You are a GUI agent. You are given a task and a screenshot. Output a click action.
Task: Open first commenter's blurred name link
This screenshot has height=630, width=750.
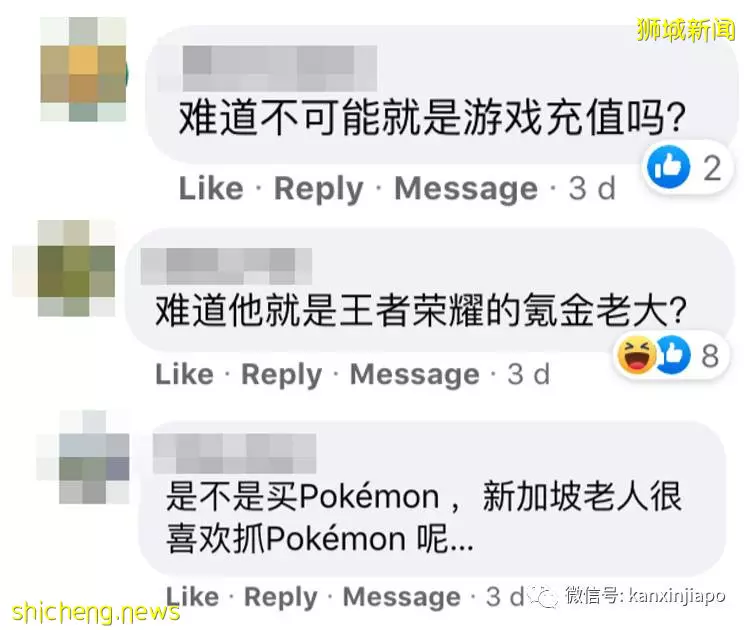[x=280, y=68]
